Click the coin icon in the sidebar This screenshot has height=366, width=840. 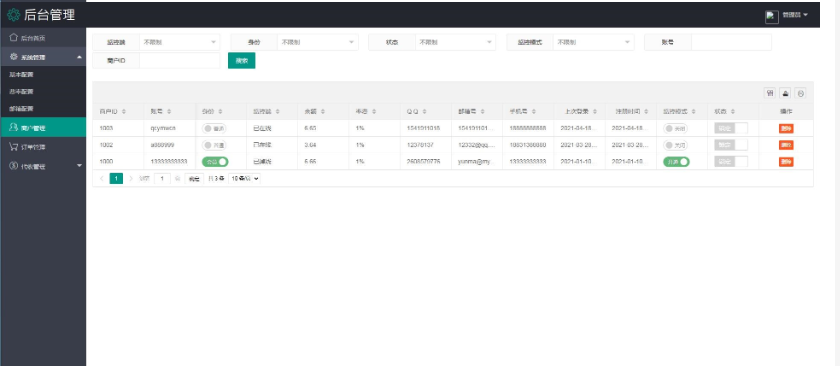13,166
